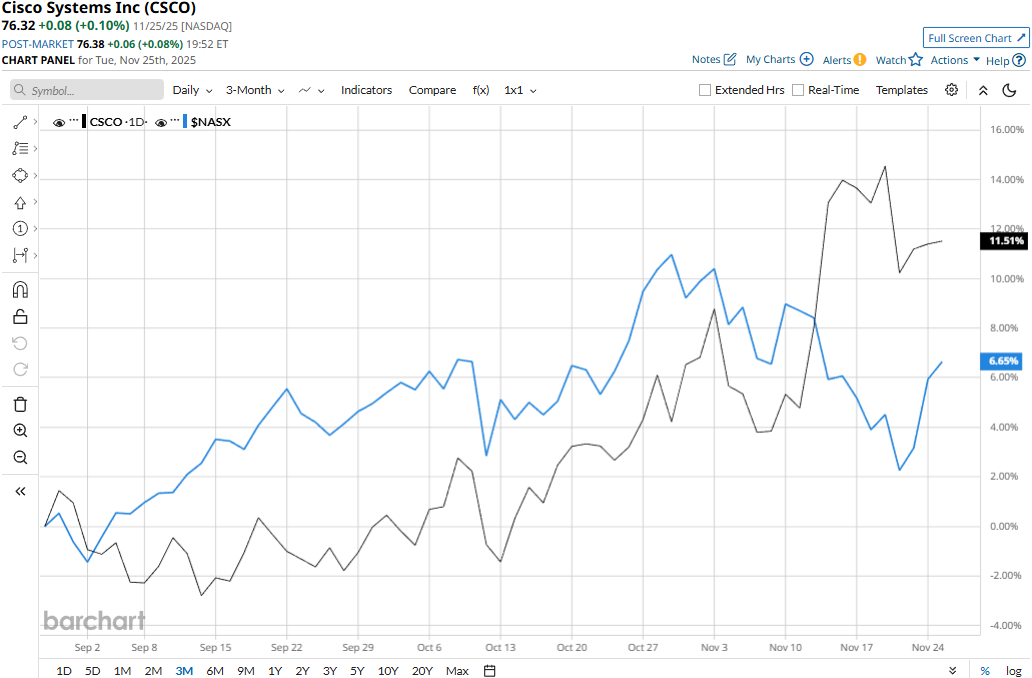Zoom out of the chart
The width and height of the screenshot is (1032, 678).
pos(20,457)
